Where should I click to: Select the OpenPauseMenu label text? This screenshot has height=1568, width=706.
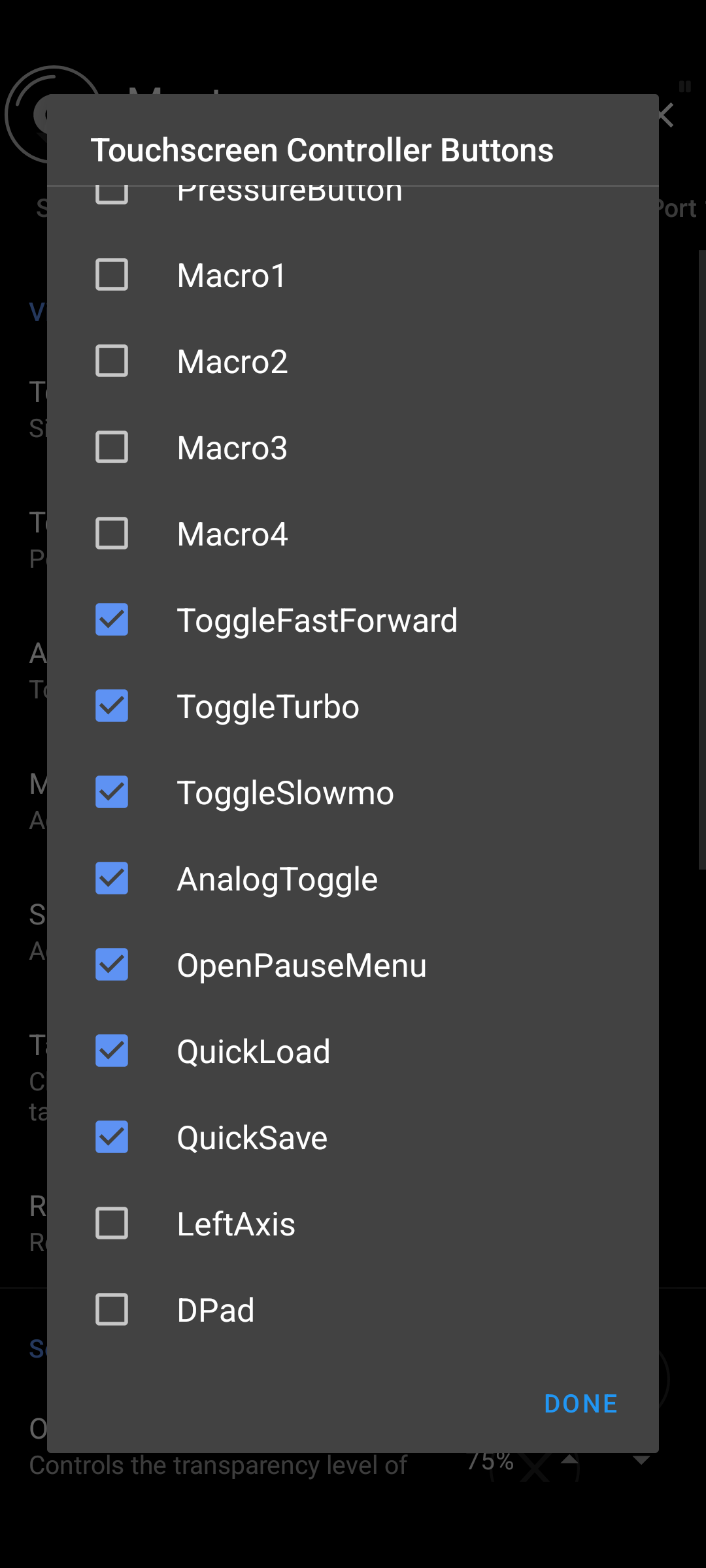[301, 964]
